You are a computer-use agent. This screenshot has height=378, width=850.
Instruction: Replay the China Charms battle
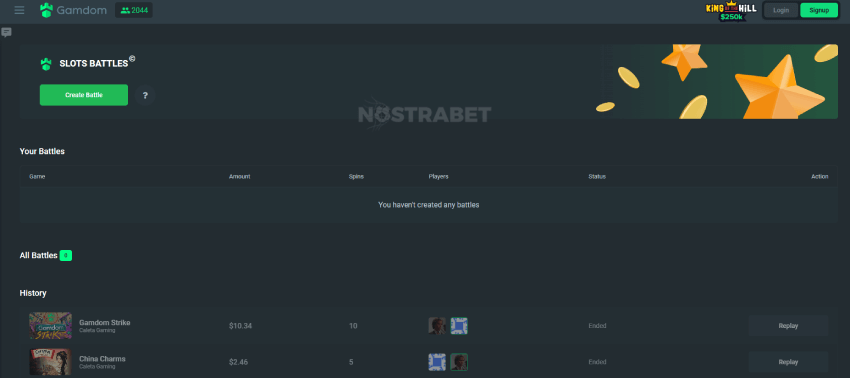click(x=788, y=362)
